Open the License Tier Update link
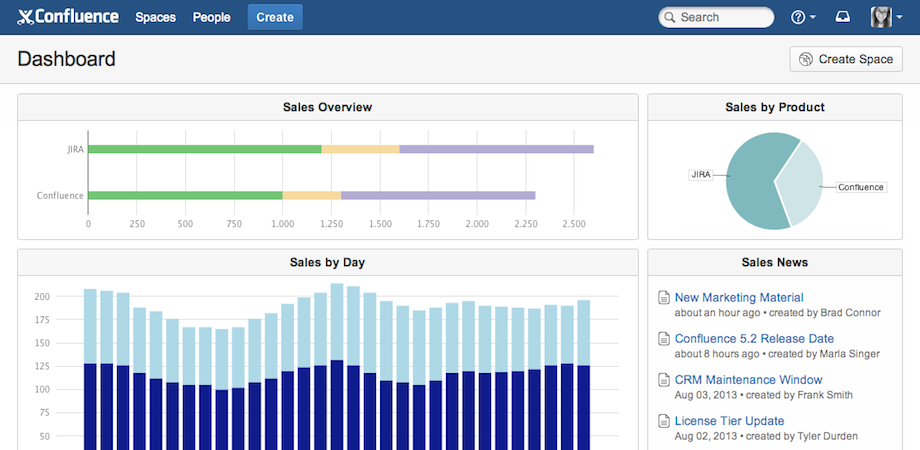The image size is (920, 450). coord(729,421)
